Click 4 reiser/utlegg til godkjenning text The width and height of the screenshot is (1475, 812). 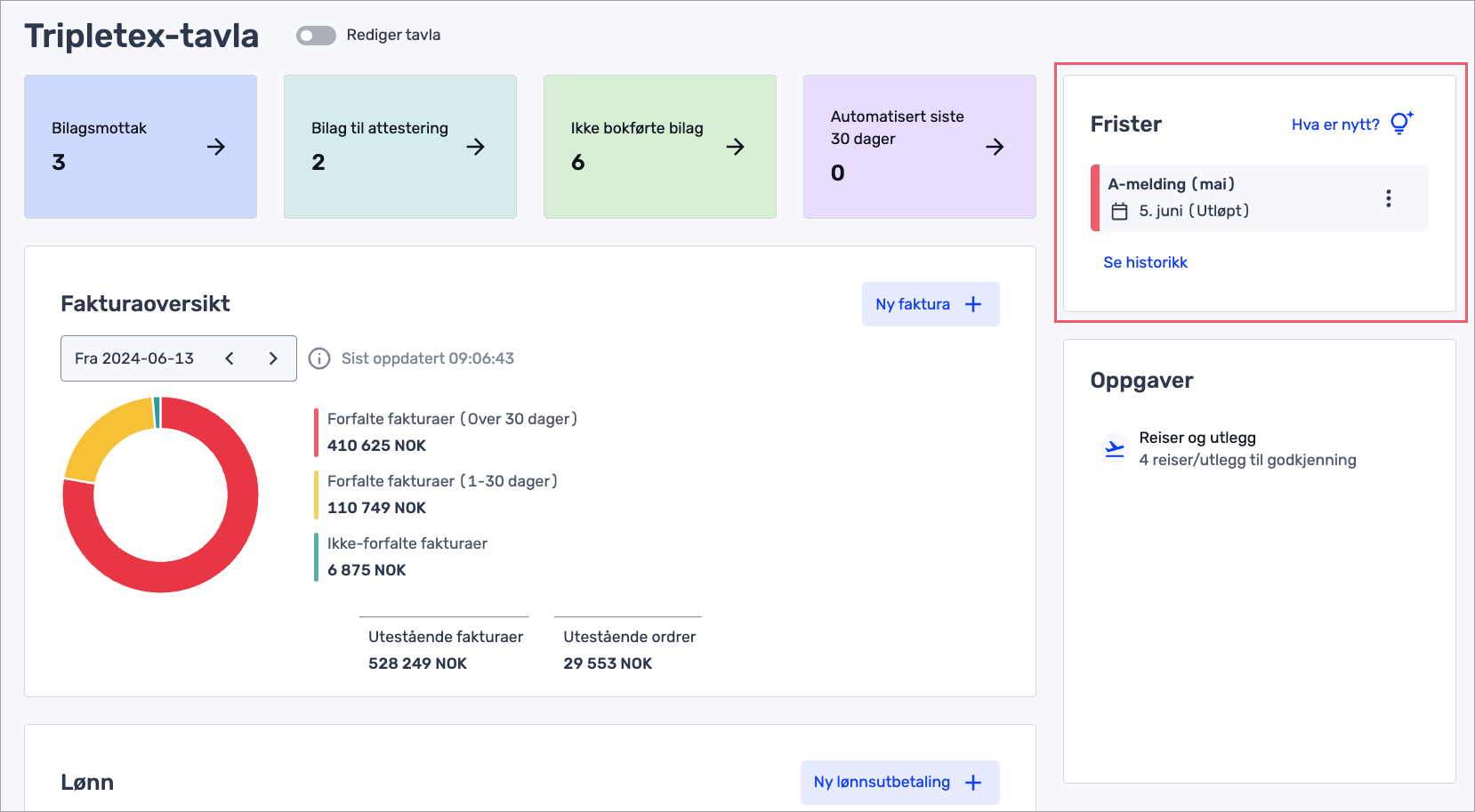(1247, 460)
